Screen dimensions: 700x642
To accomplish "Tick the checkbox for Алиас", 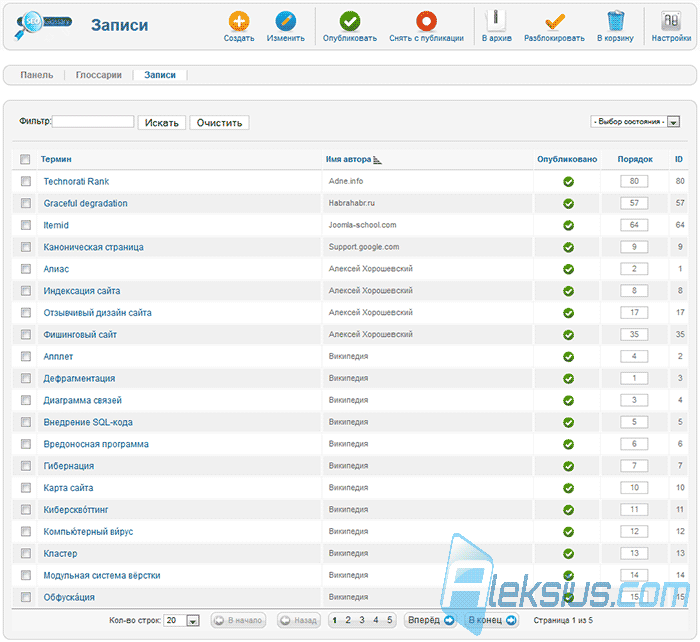I will (x=26, y=269).
